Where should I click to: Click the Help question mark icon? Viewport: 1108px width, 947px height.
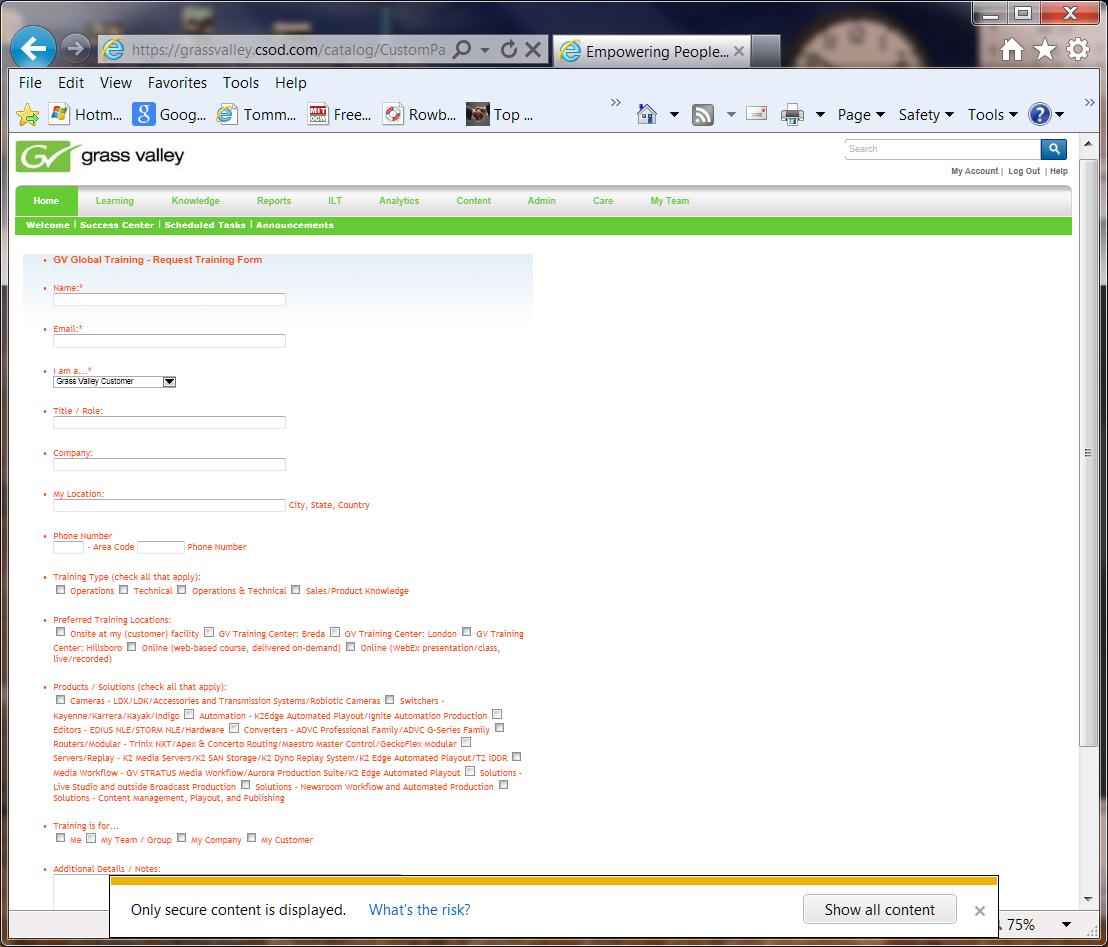[1041, 114]
